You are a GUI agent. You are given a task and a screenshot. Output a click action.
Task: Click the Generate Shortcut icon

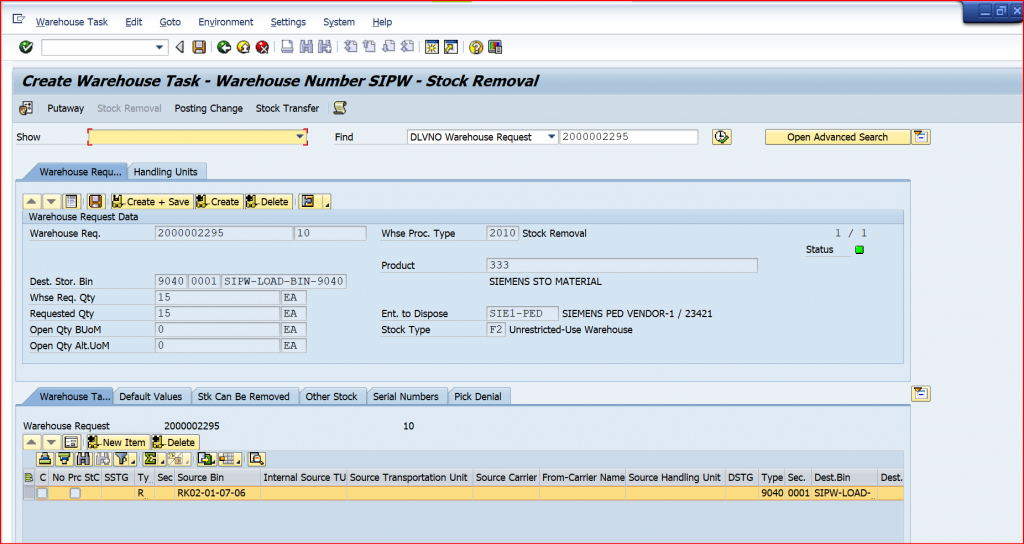click(x=451, y=47)
